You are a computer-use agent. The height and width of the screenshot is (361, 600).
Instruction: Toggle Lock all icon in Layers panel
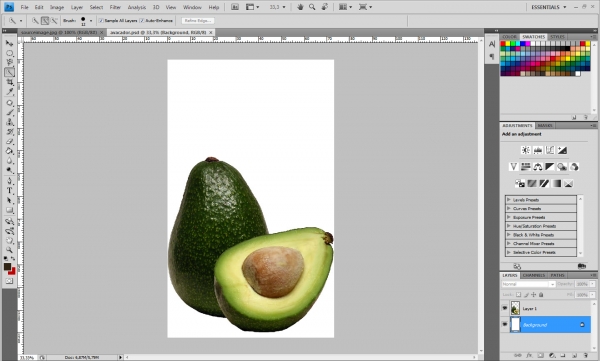(541, 295)
